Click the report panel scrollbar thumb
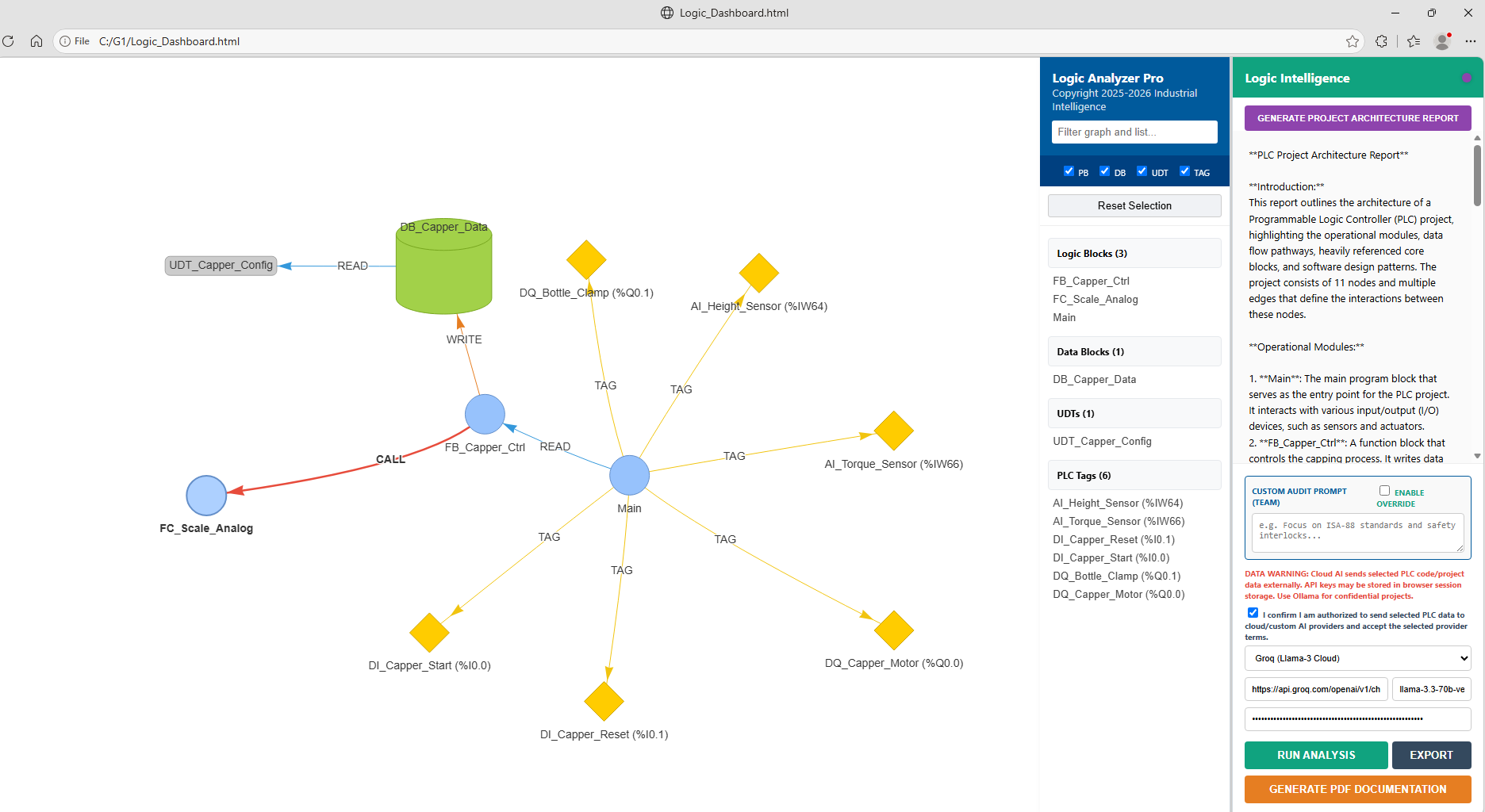The height and width of the screenshot is (812, 1485). (1477, 175)
